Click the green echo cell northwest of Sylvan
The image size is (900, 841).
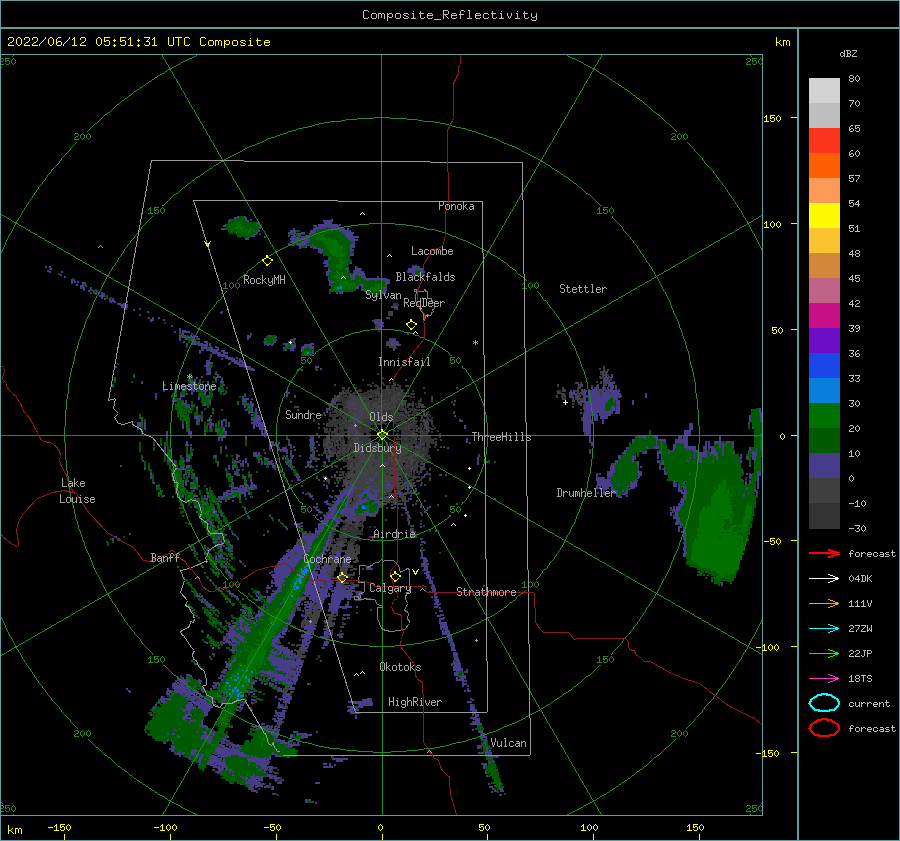339,253
